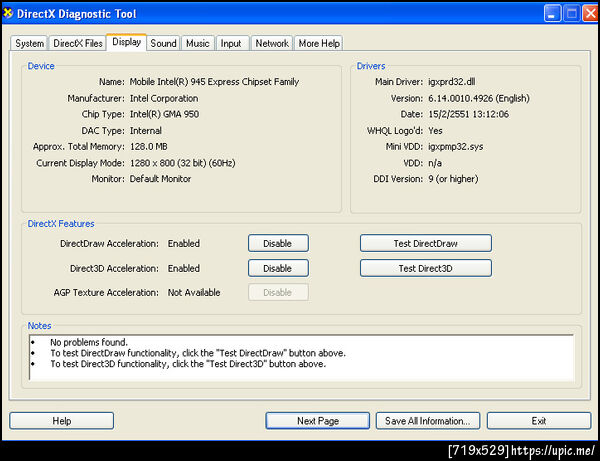
Task: Click inside the Notes text box
Action: (302, 358)
